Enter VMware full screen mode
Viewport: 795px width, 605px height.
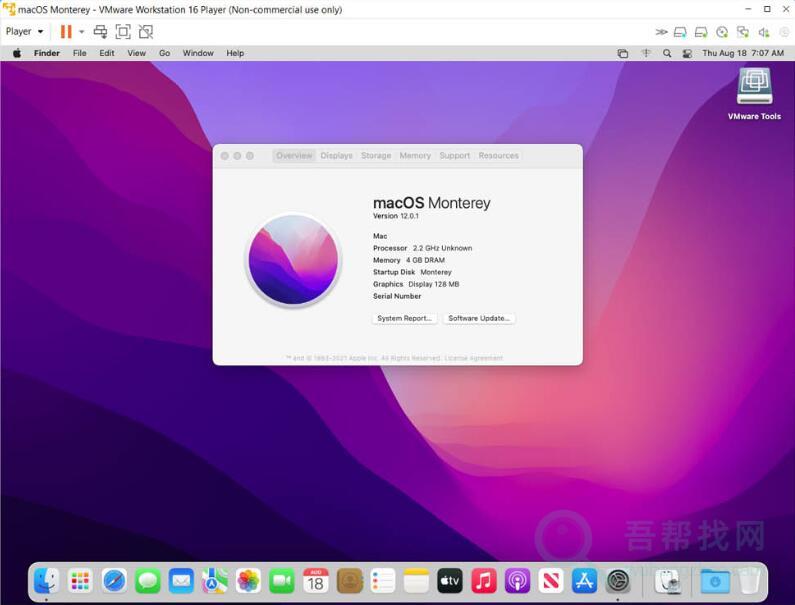[123, 32]
